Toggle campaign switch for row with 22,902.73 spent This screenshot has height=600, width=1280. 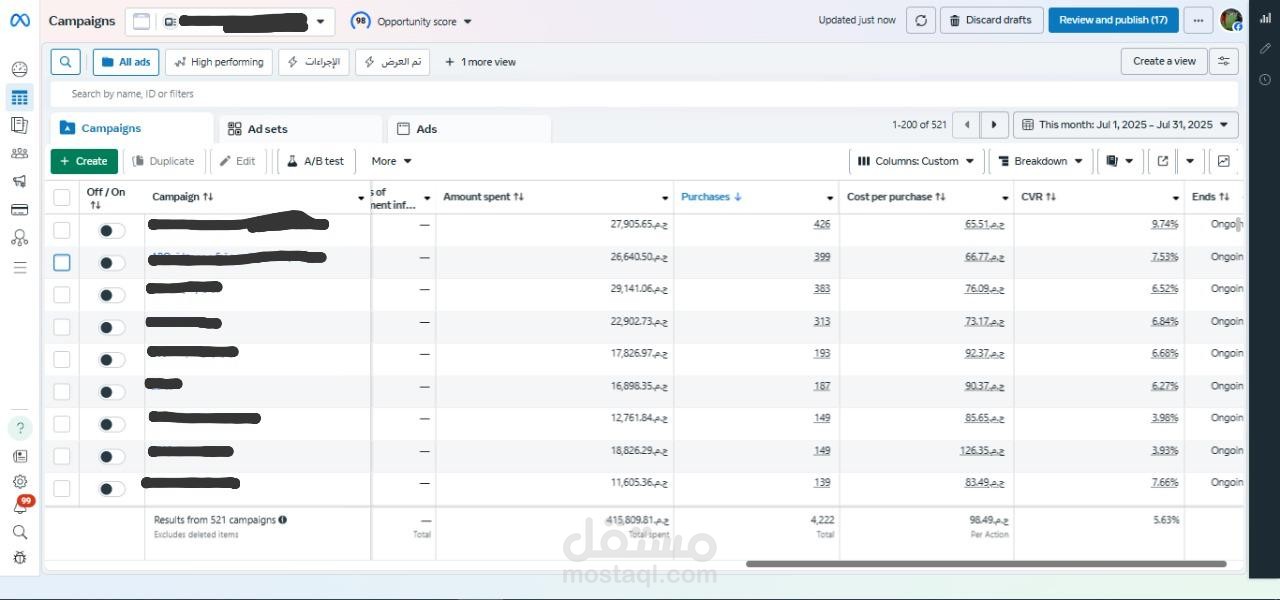click(112, 327)
